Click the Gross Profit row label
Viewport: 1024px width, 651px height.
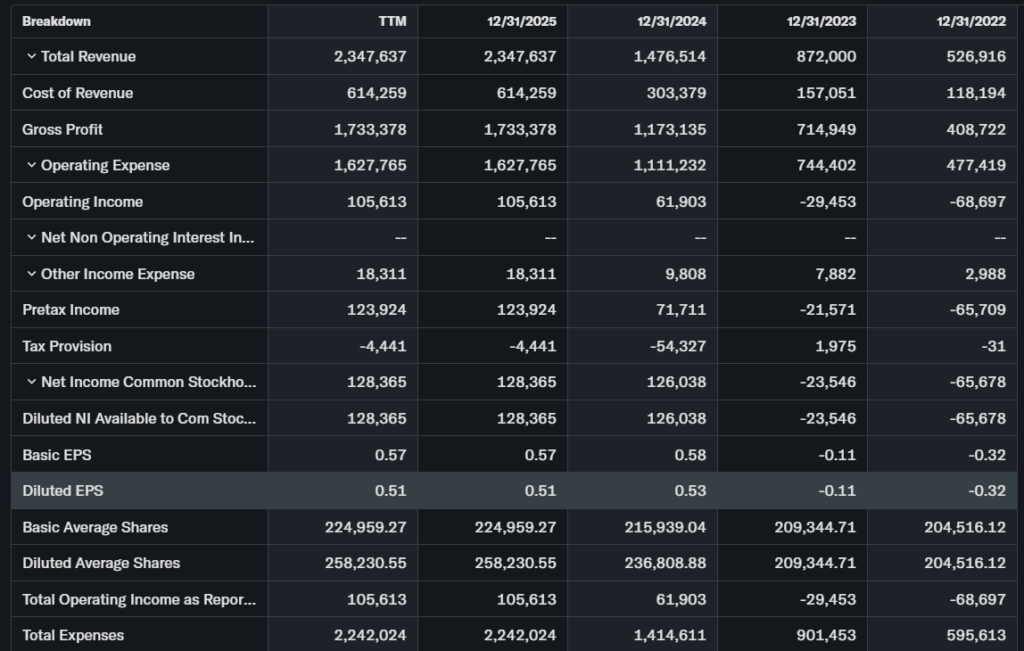[x=63, y=129]
